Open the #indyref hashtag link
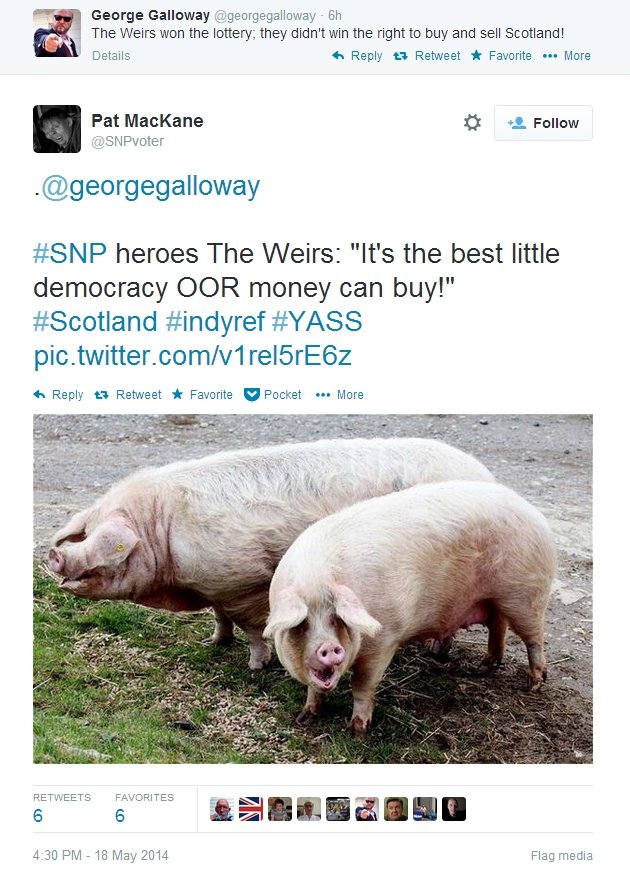630x870 pixels. pos(215,322)
